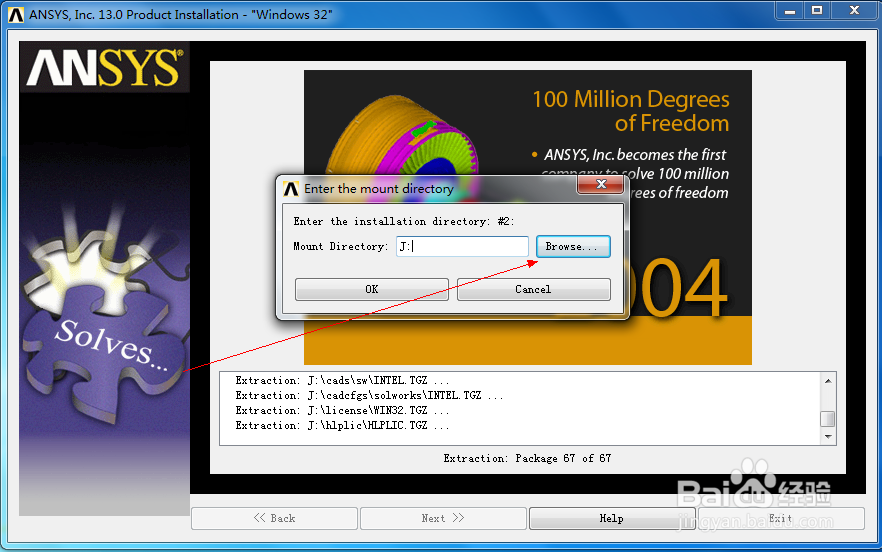Close the Enter the mount directory dialog
882x552 pixels.
(x=601, y=185)
